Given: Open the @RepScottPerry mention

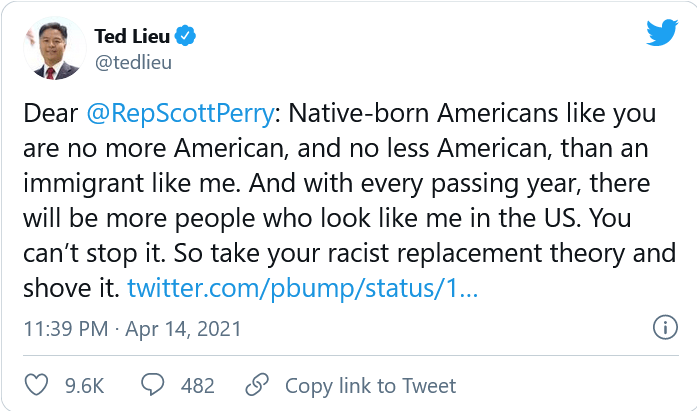Looking at the screenshot, I should tap(191, 113).
